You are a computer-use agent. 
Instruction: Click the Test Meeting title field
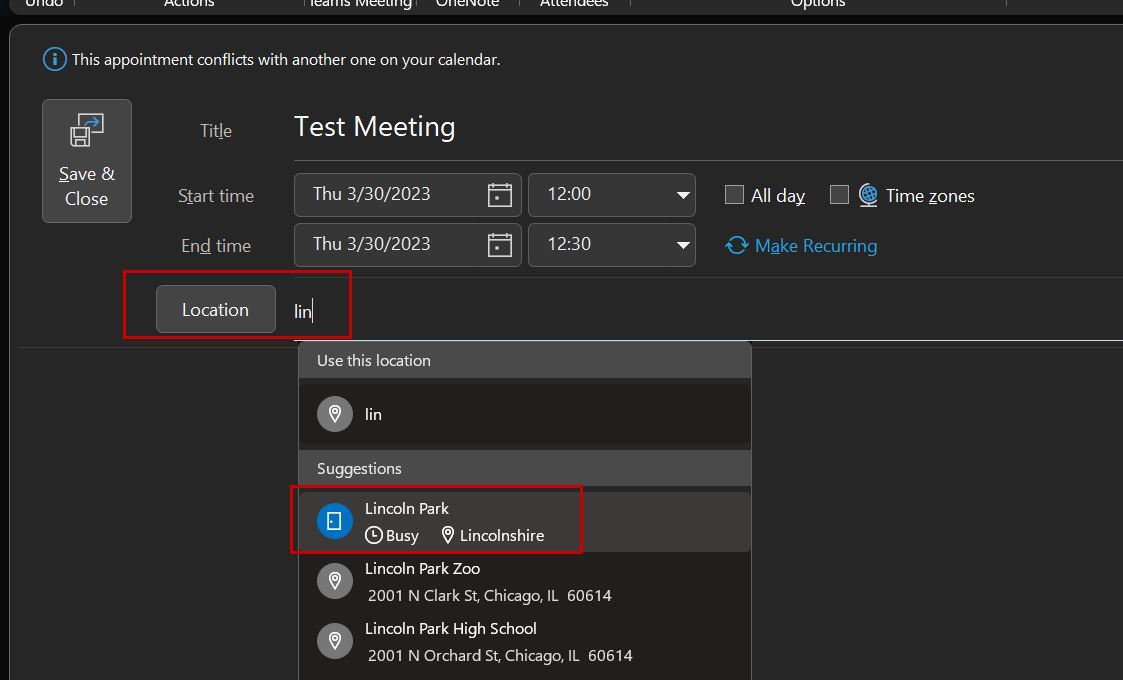pos(600,127)
